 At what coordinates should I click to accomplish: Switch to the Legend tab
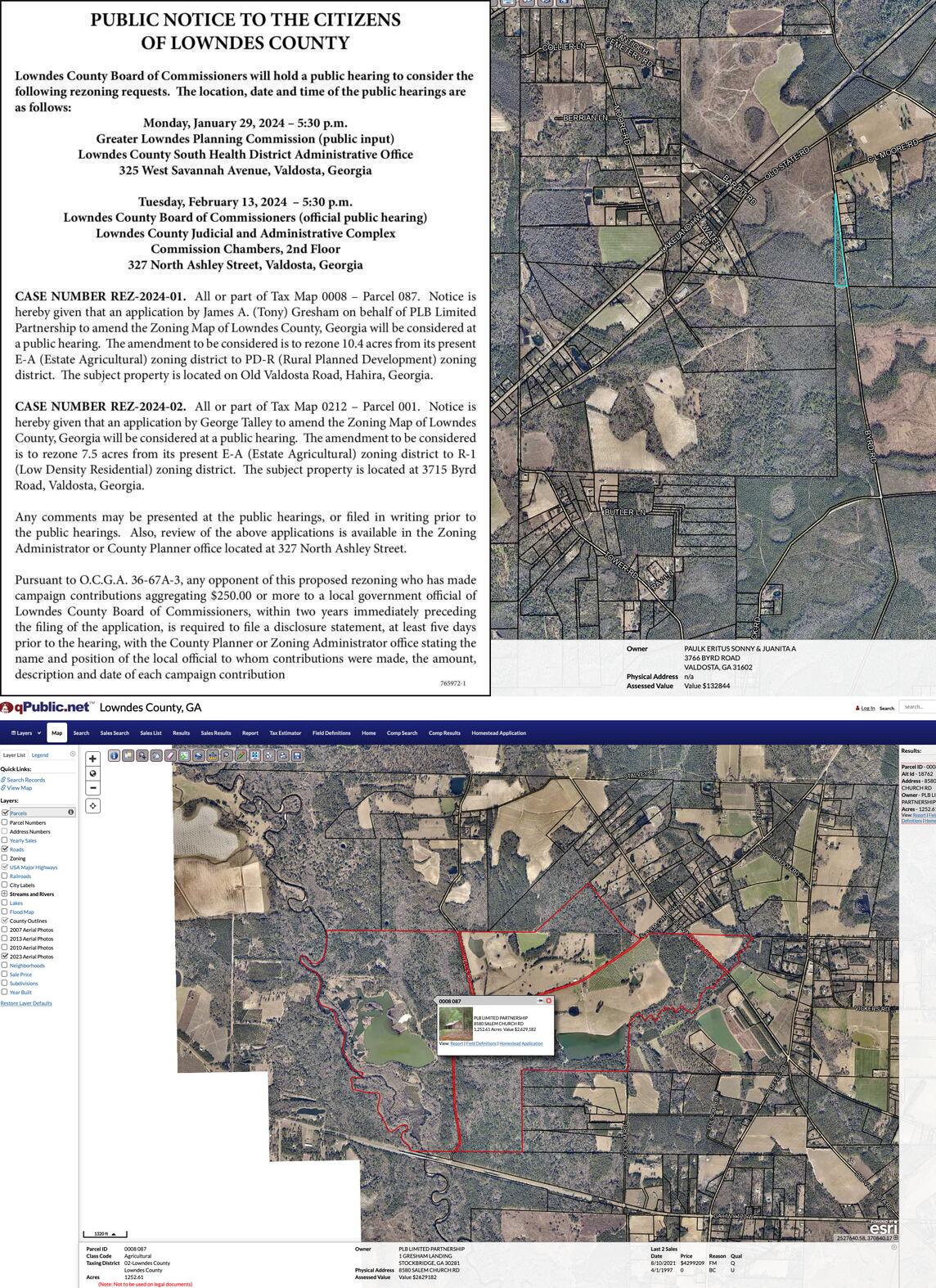[x=39, y=754]
